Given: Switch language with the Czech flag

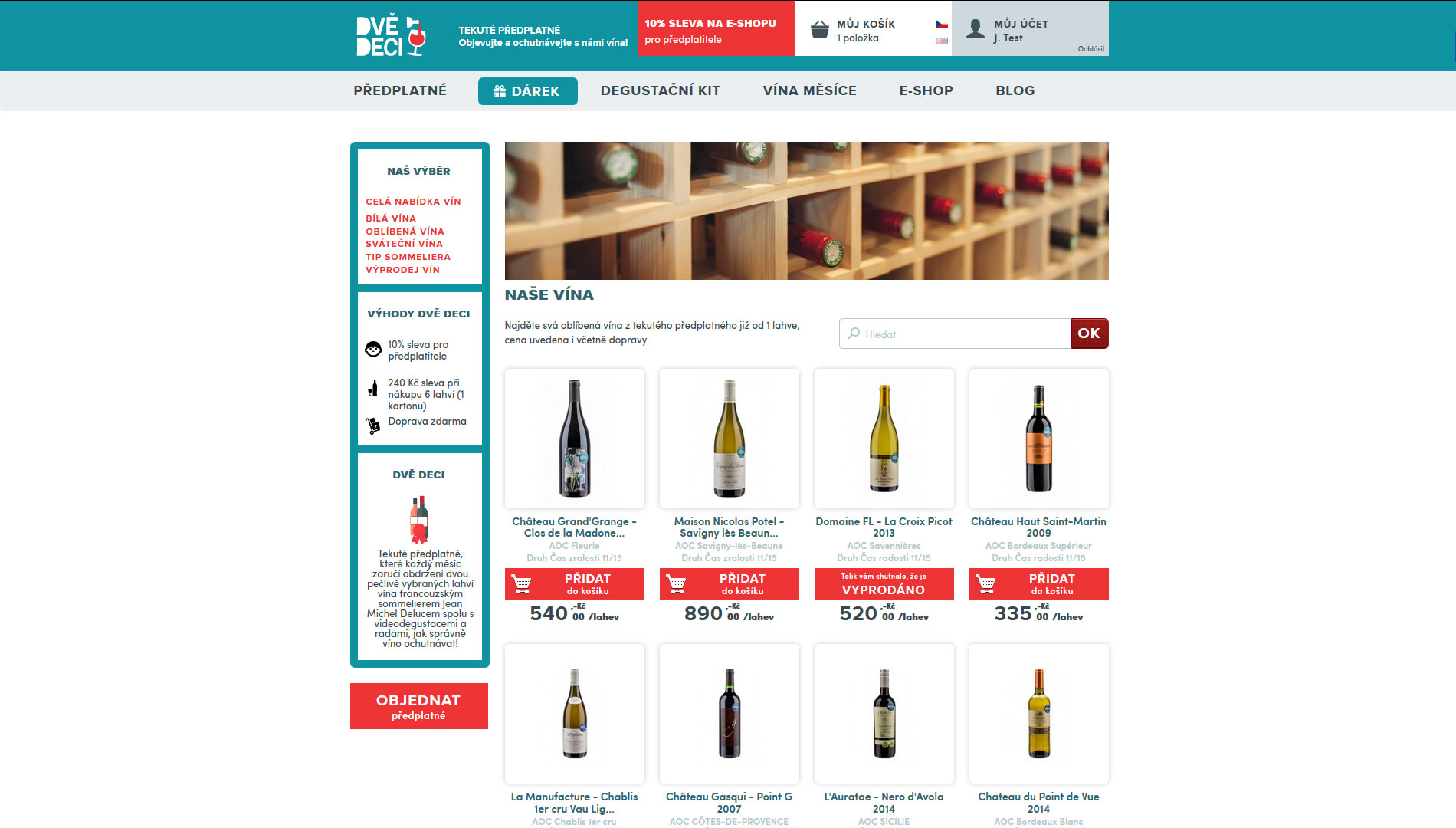Looking at the screenshot, I should tap(941, 25).
